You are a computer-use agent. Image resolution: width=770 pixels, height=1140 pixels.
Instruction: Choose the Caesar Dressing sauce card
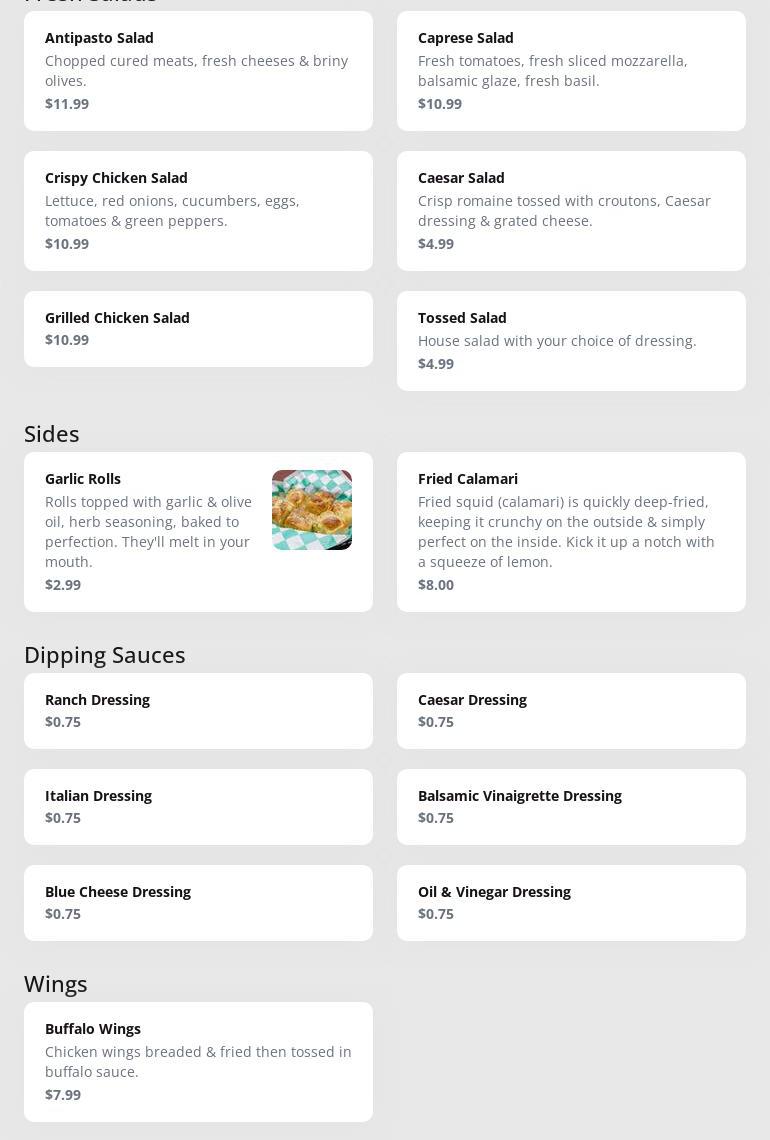click(x=571, y=711)
